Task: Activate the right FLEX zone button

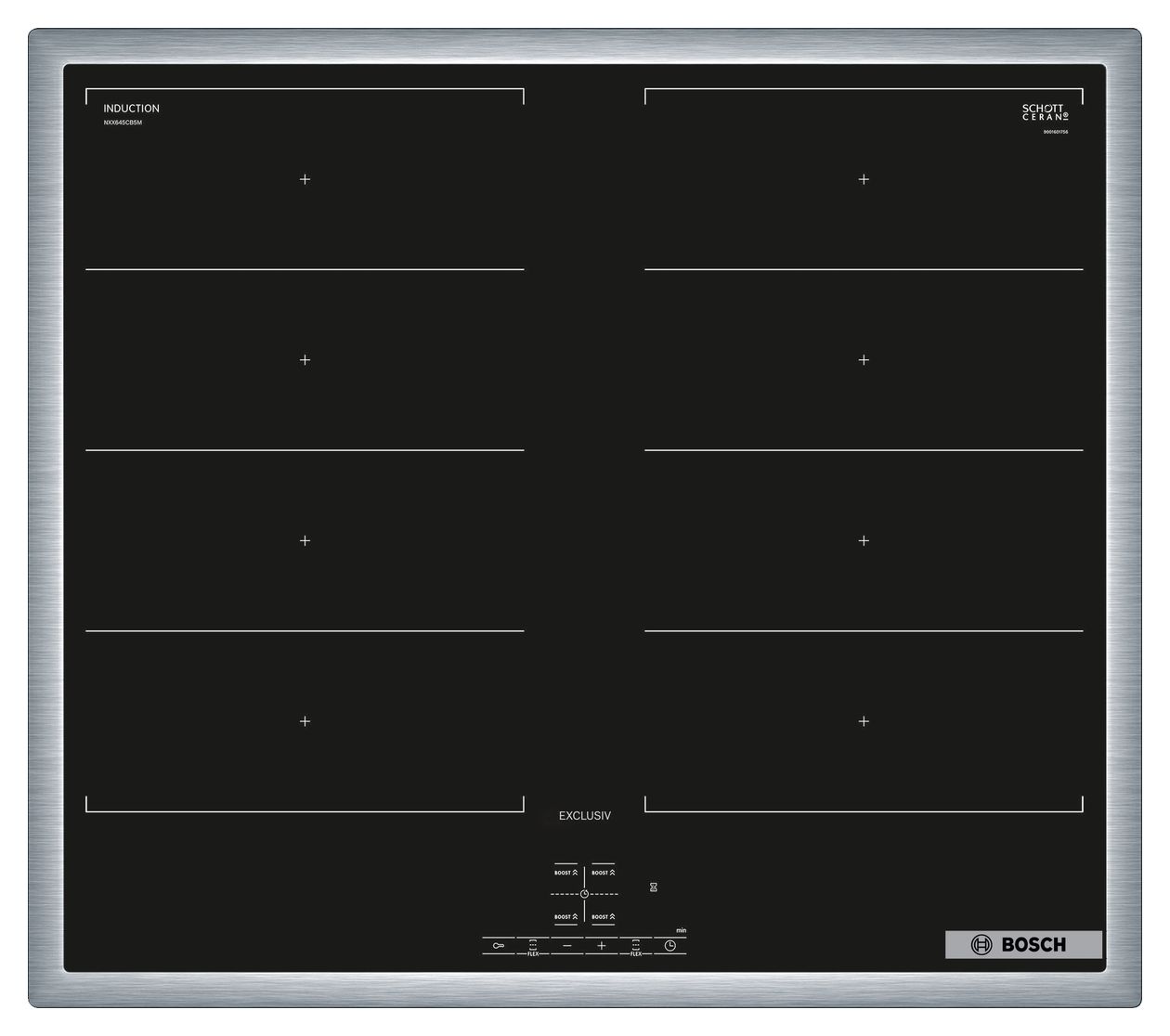Action: [x=636, y=947]
